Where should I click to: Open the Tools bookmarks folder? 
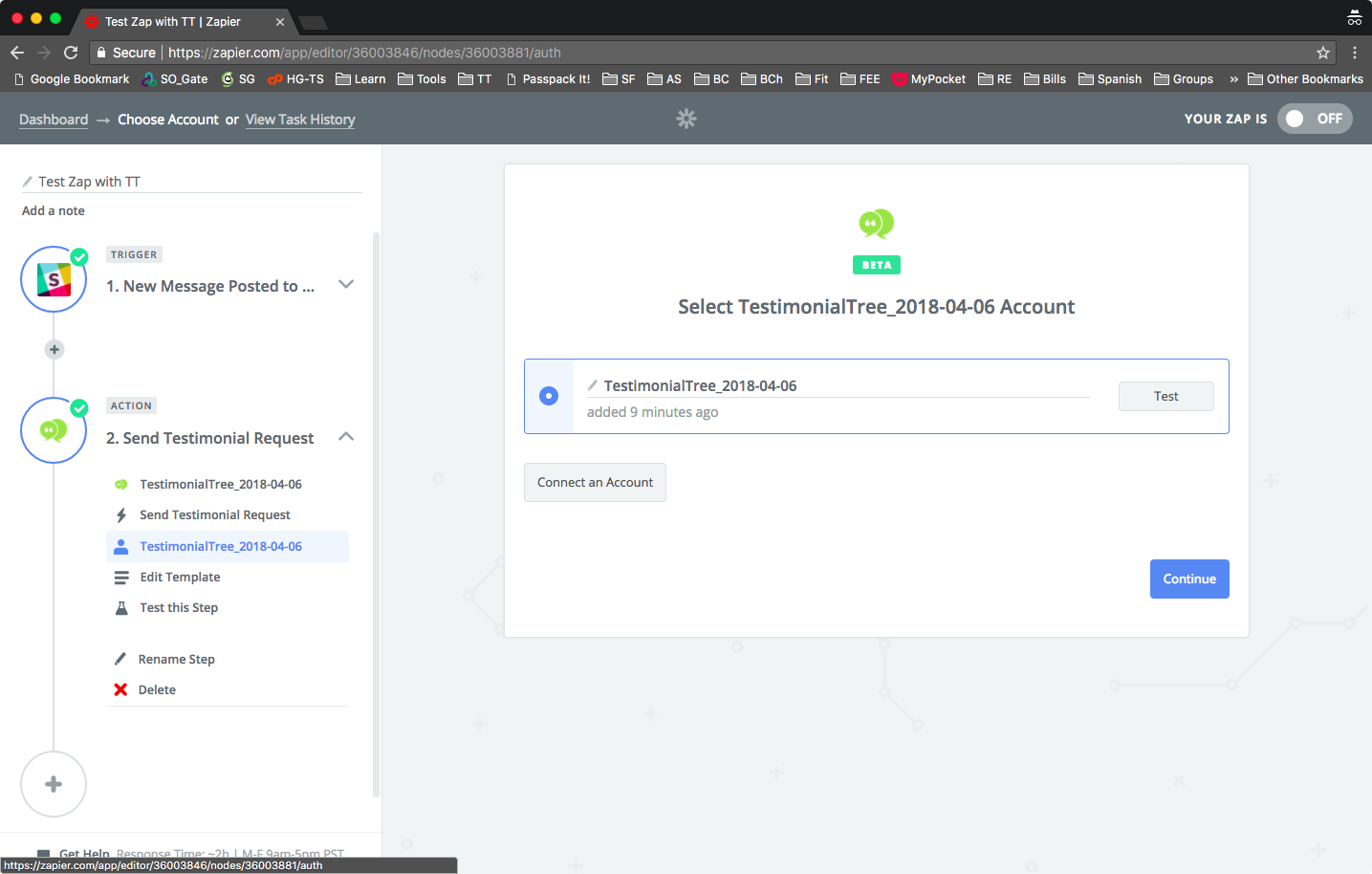coord(422,79)
